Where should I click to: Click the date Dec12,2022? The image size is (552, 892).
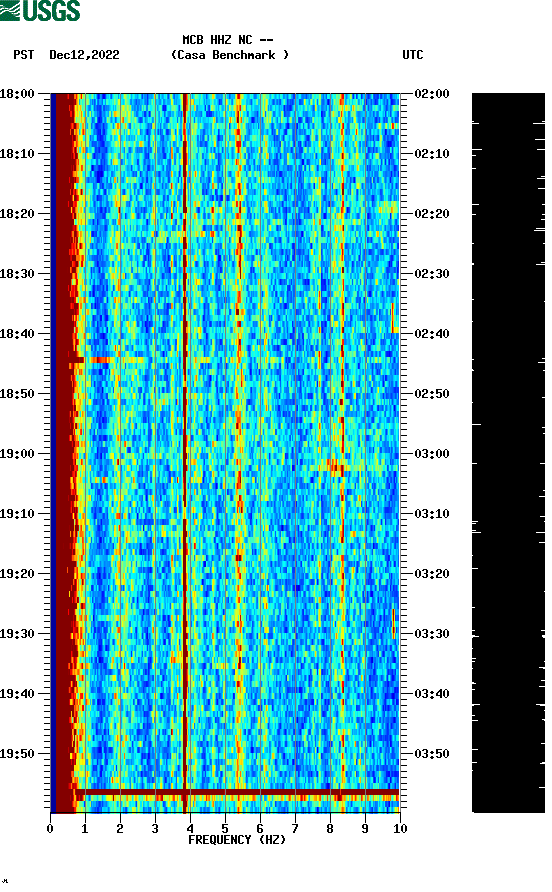tap(84, 55)
